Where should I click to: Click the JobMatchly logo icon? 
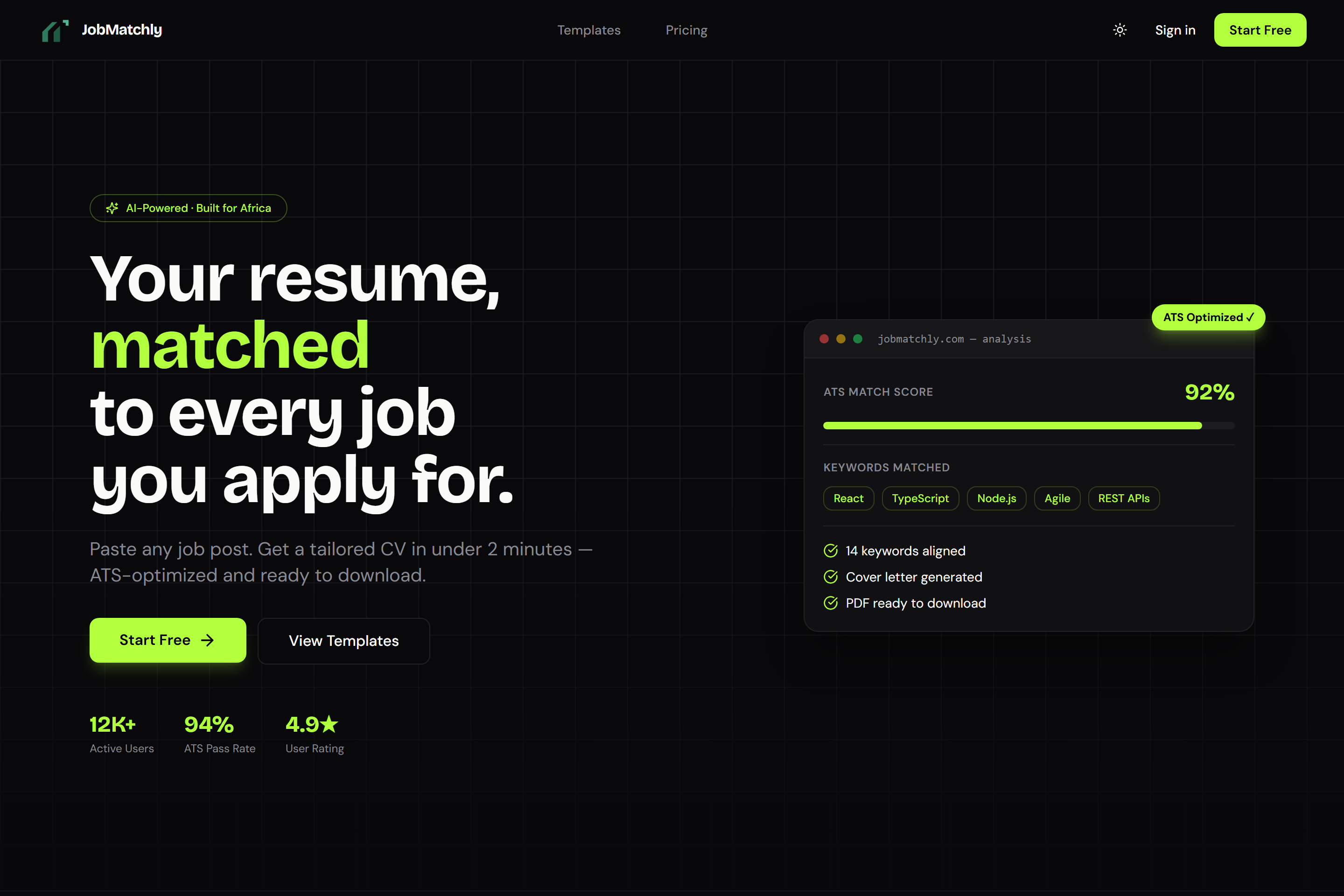coord(56,30)
